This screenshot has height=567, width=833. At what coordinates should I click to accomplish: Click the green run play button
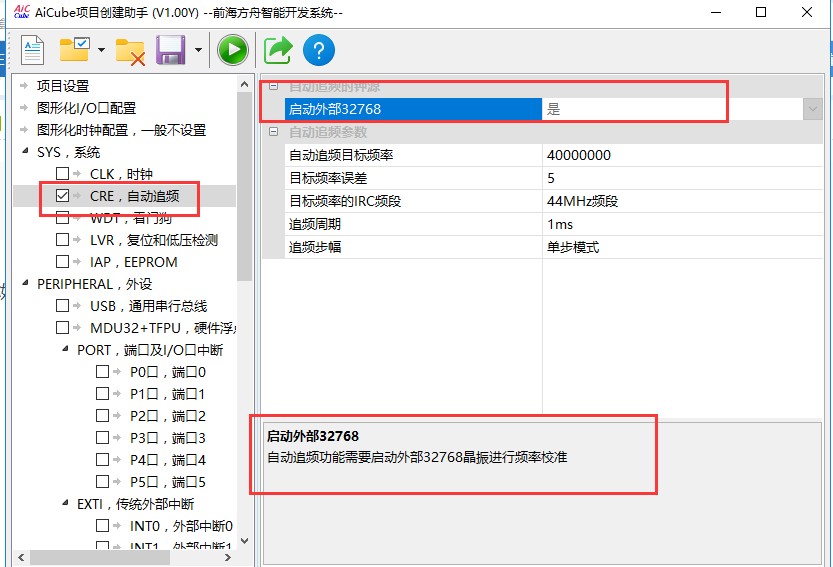click(233, 50)
